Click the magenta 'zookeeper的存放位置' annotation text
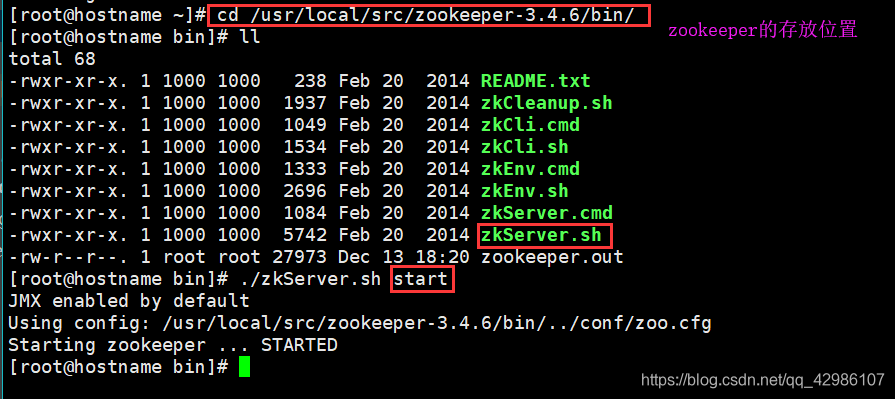Image resolution: width=895 pixels, height=399 pixels. tap(763, 30)
